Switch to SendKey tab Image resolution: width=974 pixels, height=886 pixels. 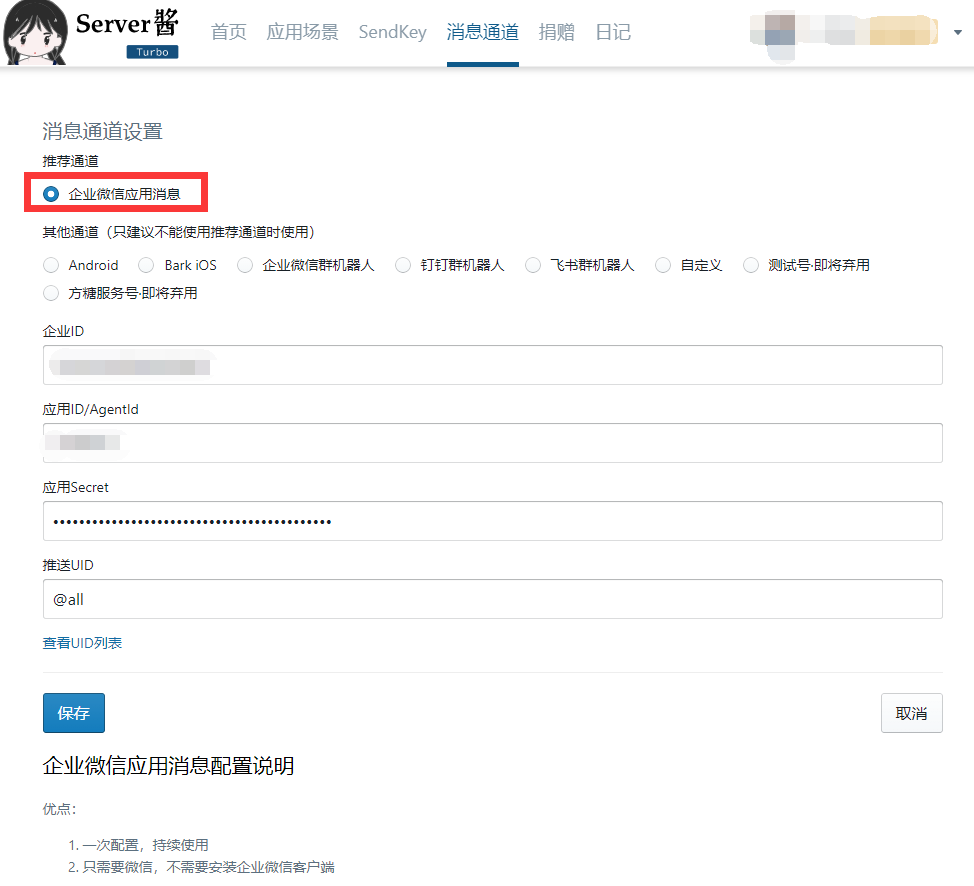pyautogui.click(x=393, y=32)
